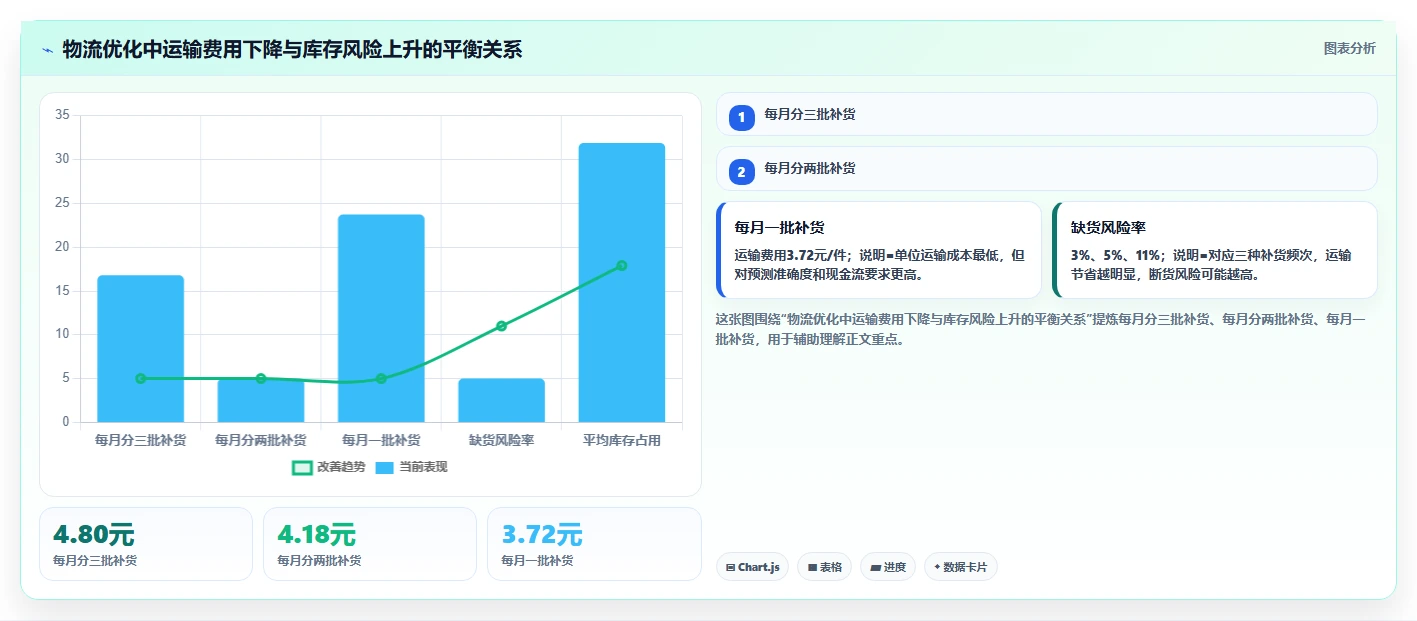The height and width of the screenshot is (621, 1417).
Task: Click the x-axis label 平均库存占用
Action: (621, 440)
